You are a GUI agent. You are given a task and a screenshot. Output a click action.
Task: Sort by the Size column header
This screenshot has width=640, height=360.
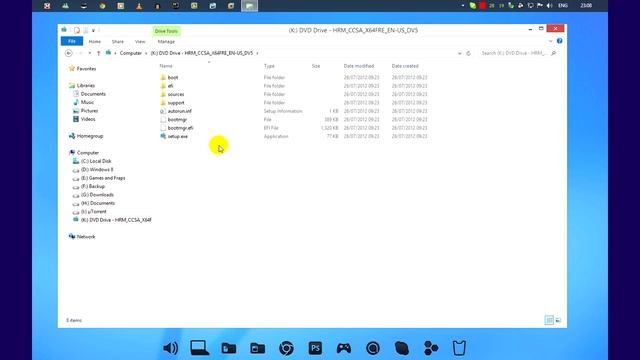tap(316, 66)
